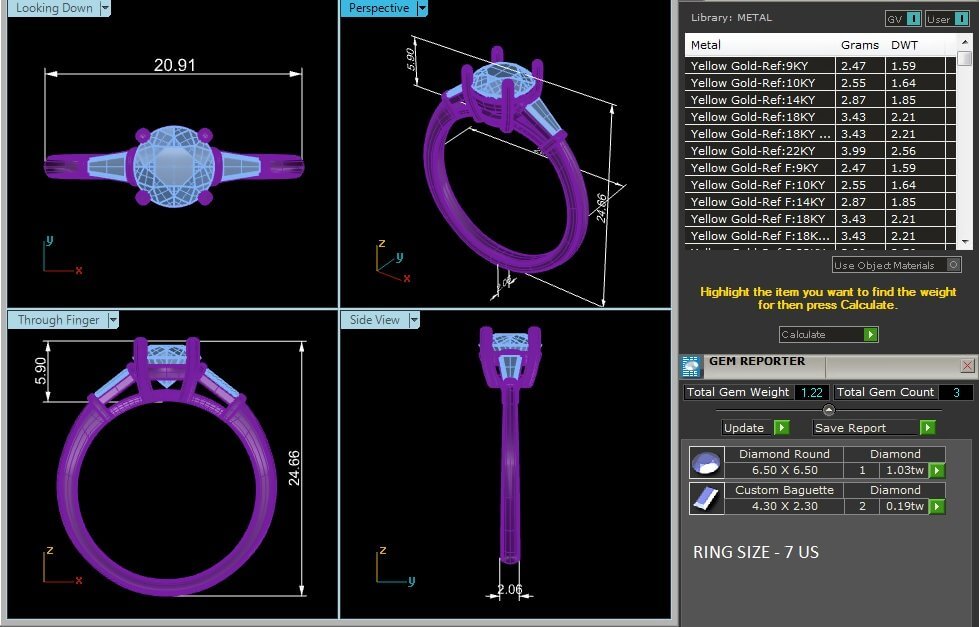
Task: Open the Looking Down viewport dropdown arrow
Action: tap(105, 8)
